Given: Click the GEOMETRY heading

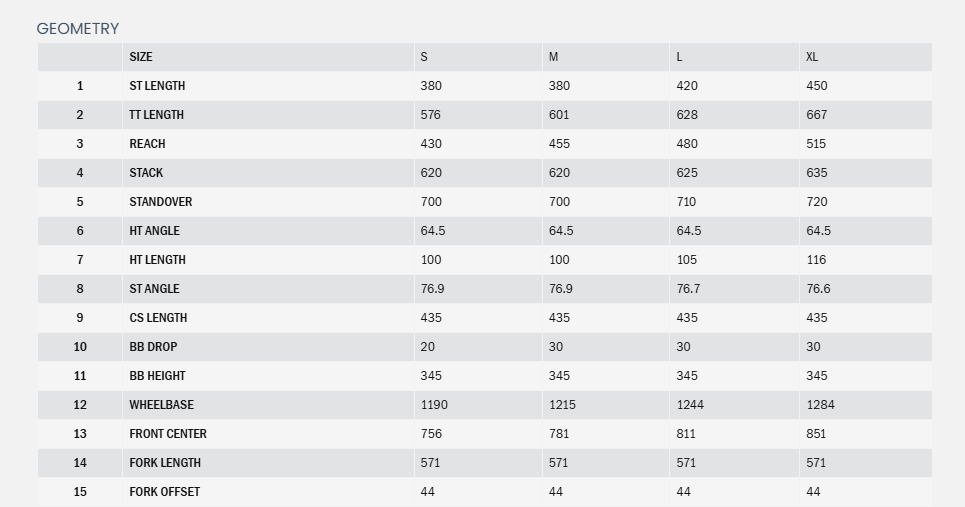Looking at the screenshot, I should pos(77,29).
